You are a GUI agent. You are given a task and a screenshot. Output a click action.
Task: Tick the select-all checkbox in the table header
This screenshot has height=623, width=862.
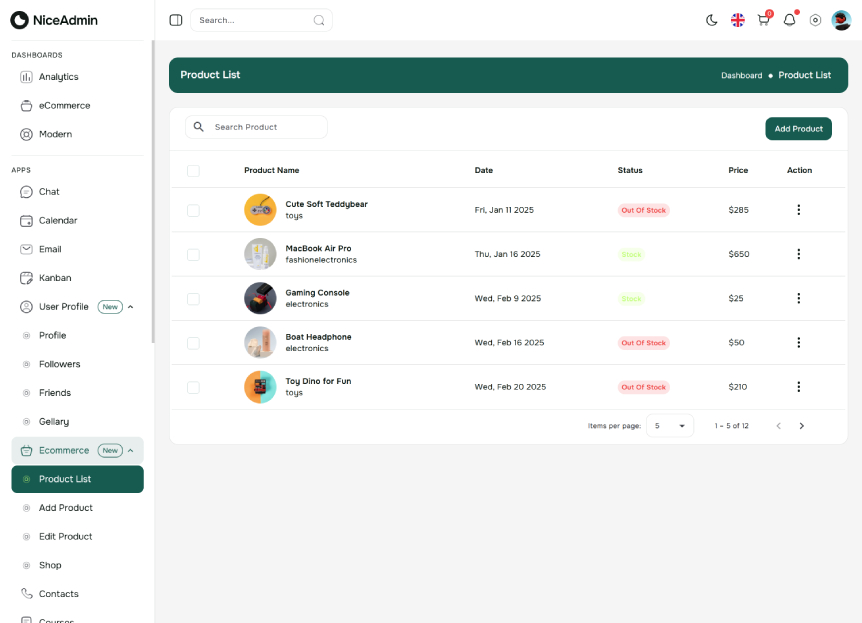(193, 170)
